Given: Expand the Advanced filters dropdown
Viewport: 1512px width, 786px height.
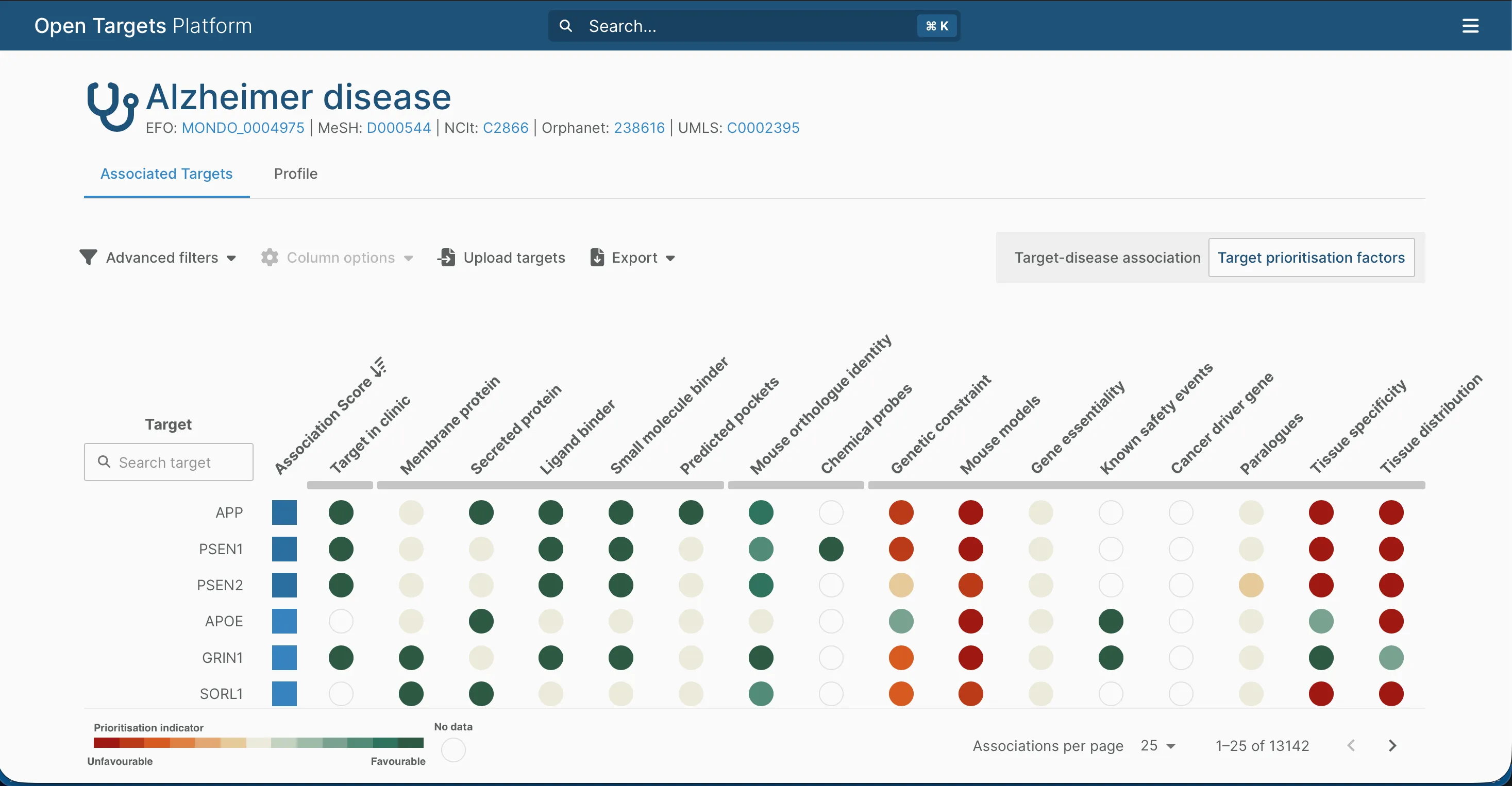Looking at the screenshot, I should [231, 258].
